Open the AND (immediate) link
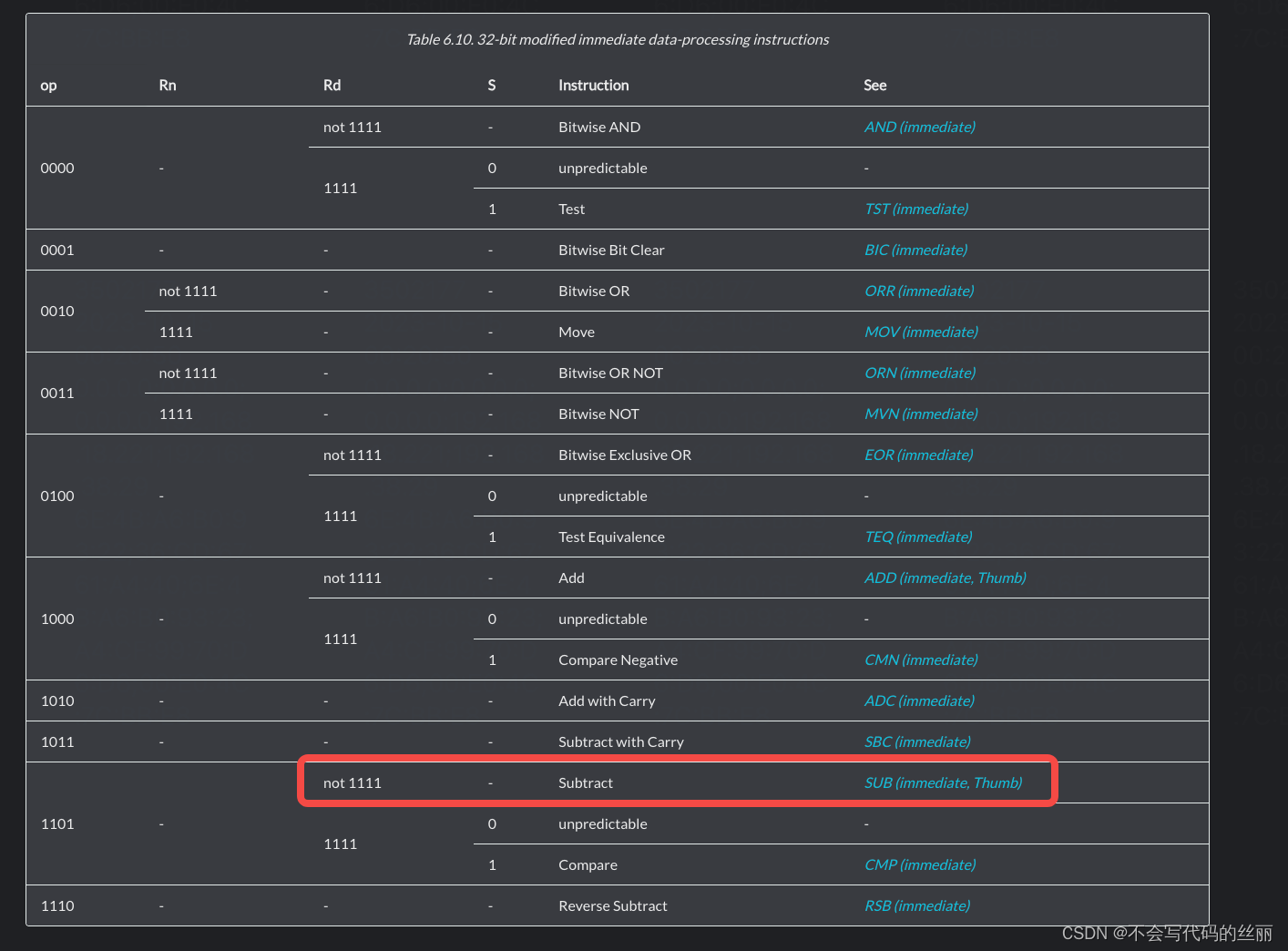Viewport: 1288px width, 951px height. pos(919,128)
